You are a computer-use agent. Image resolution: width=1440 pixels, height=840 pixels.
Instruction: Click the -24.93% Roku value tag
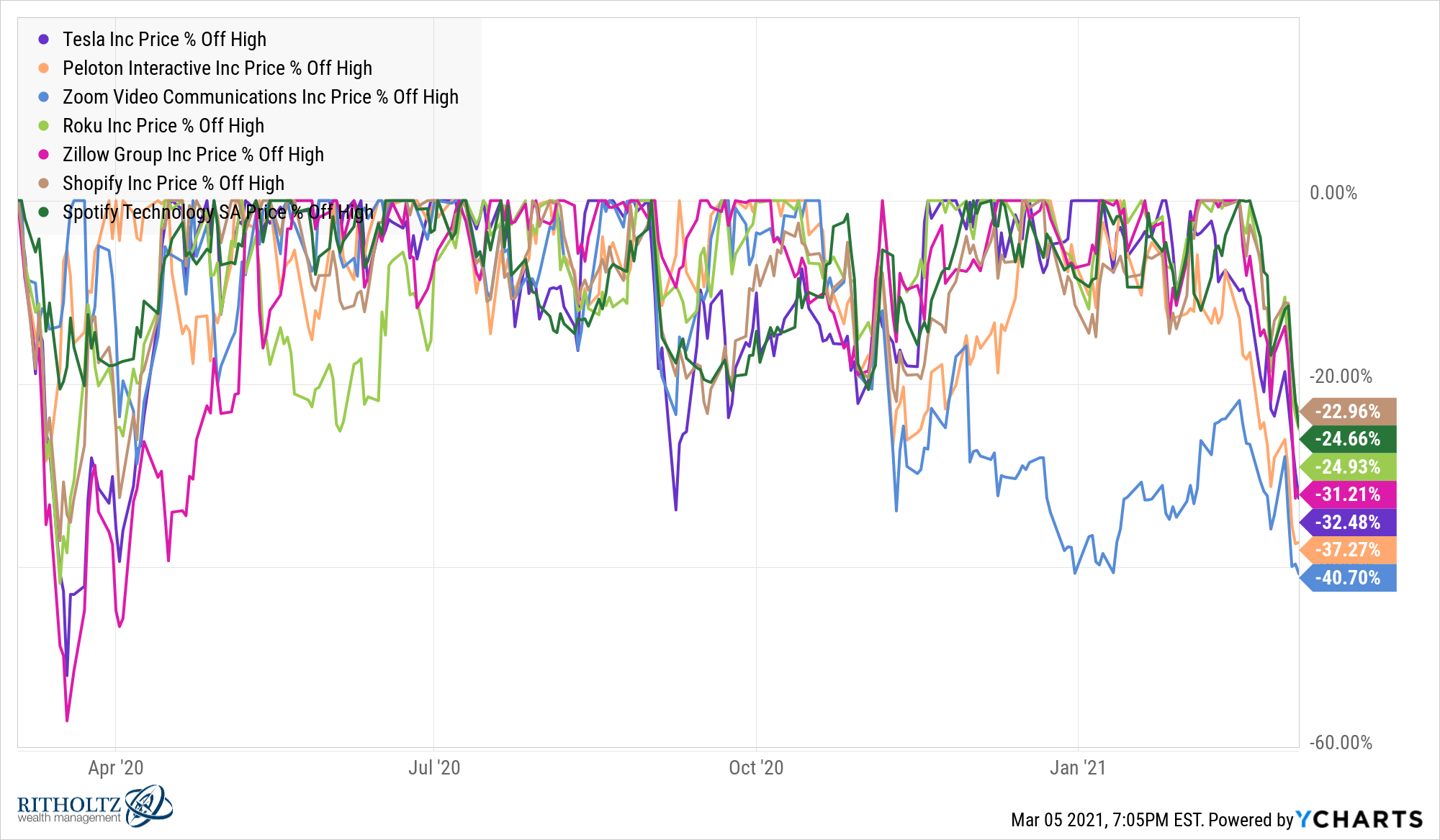click(1349, 467)
